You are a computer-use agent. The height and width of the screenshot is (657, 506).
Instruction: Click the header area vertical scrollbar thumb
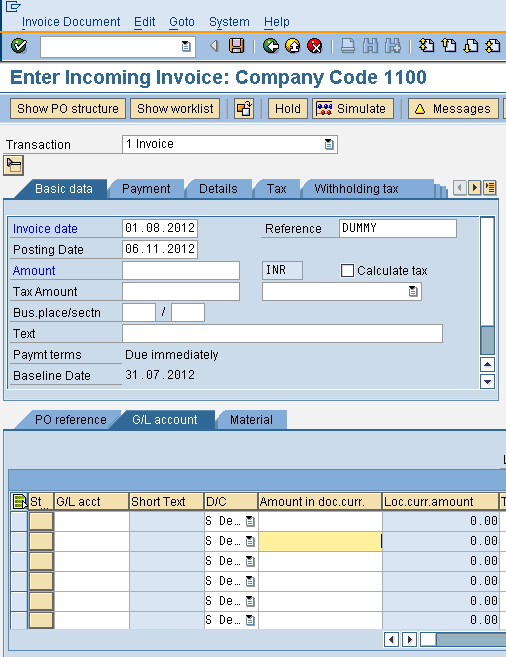point(487,340)
